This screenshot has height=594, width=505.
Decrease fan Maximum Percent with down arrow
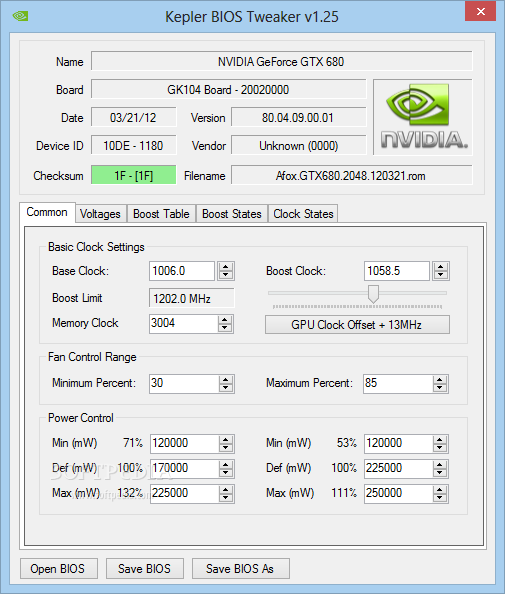pos(440,388)
